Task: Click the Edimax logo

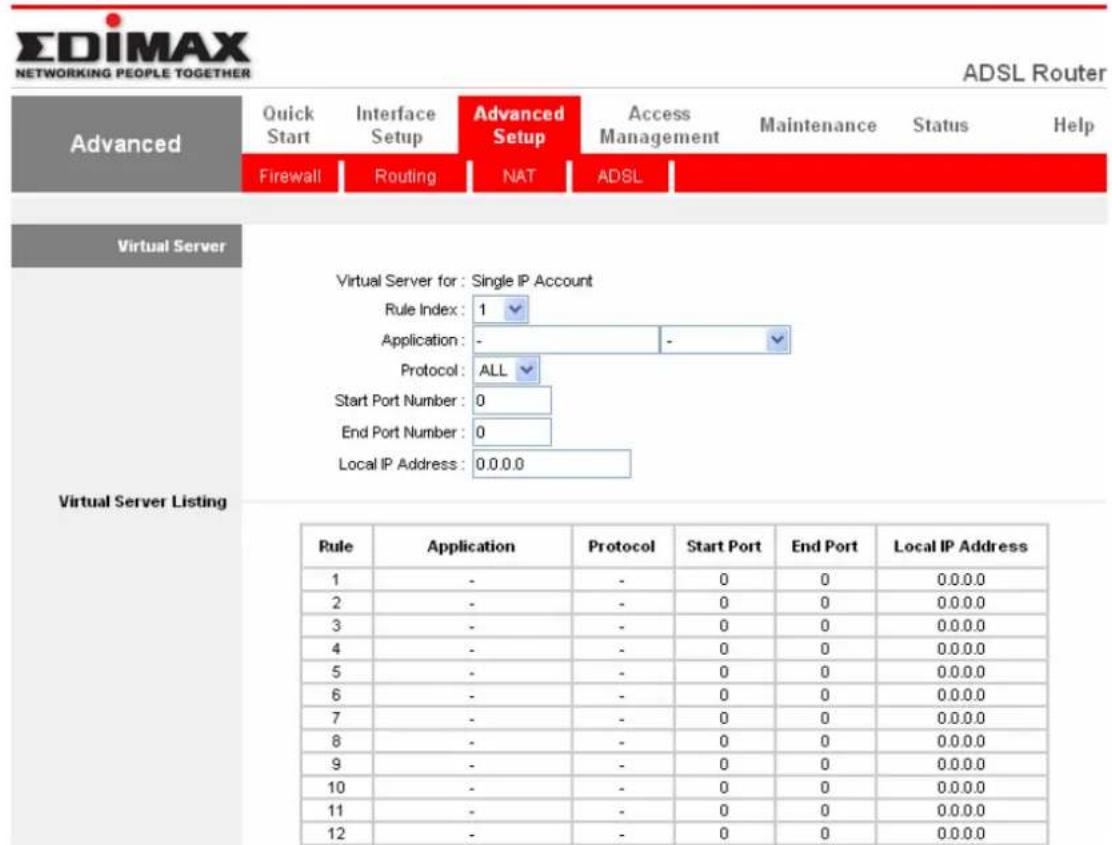Action: pos(133,47)
